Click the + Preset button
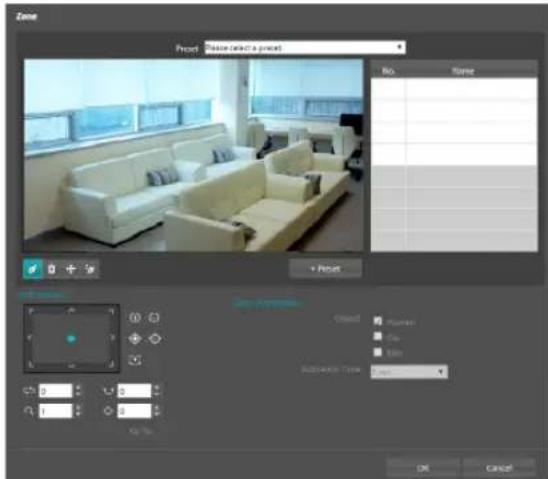This screenshot has width=548, height=479. pos(325,269)
